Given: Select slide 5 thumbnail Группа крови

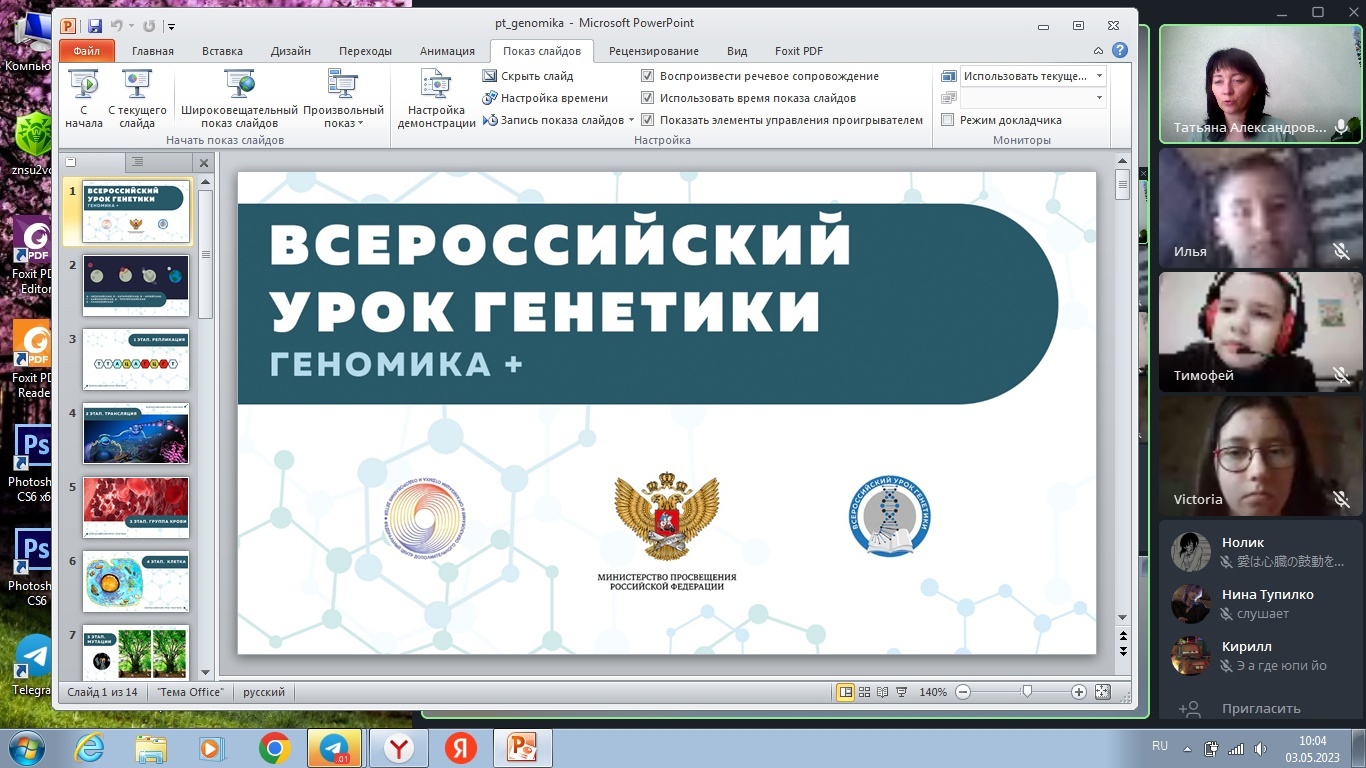Looking at the screenshot, I should coord(135,508).
